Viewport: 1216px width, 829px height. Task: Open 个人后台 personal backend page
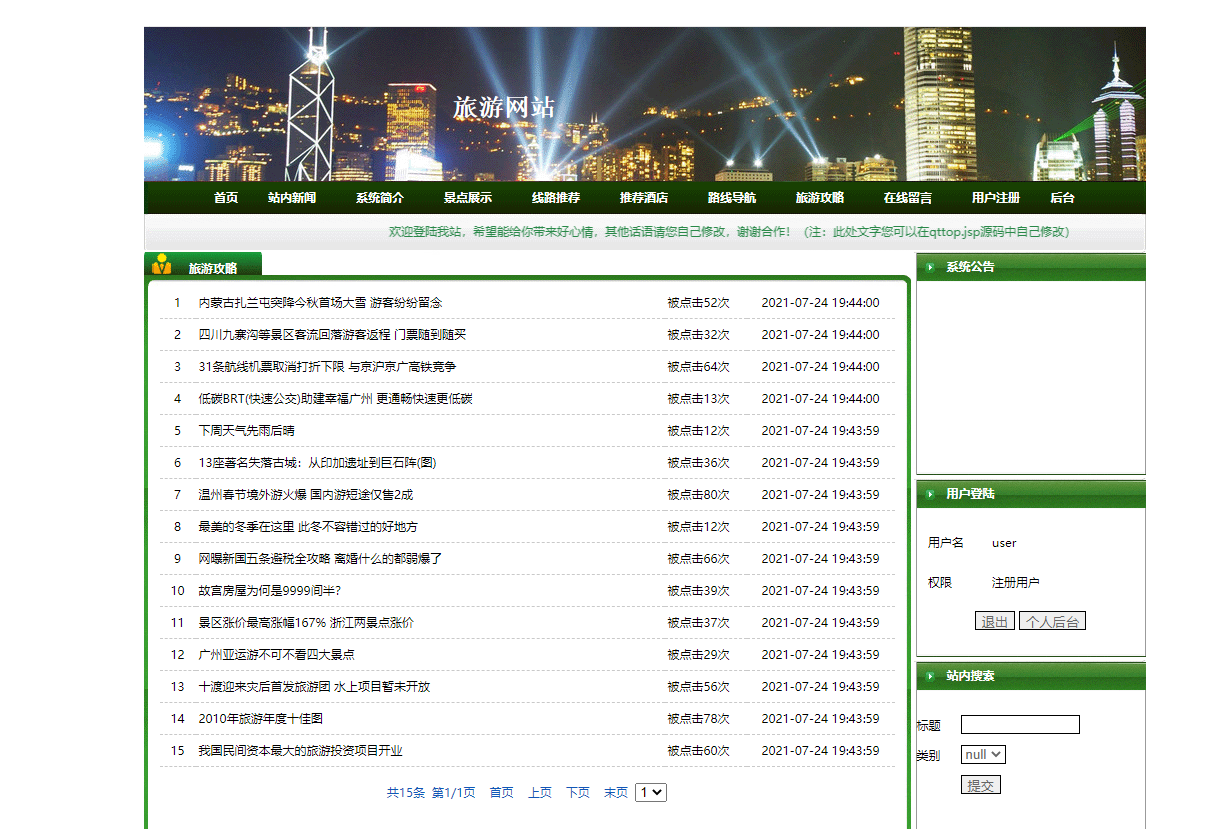coord(1052,620)
